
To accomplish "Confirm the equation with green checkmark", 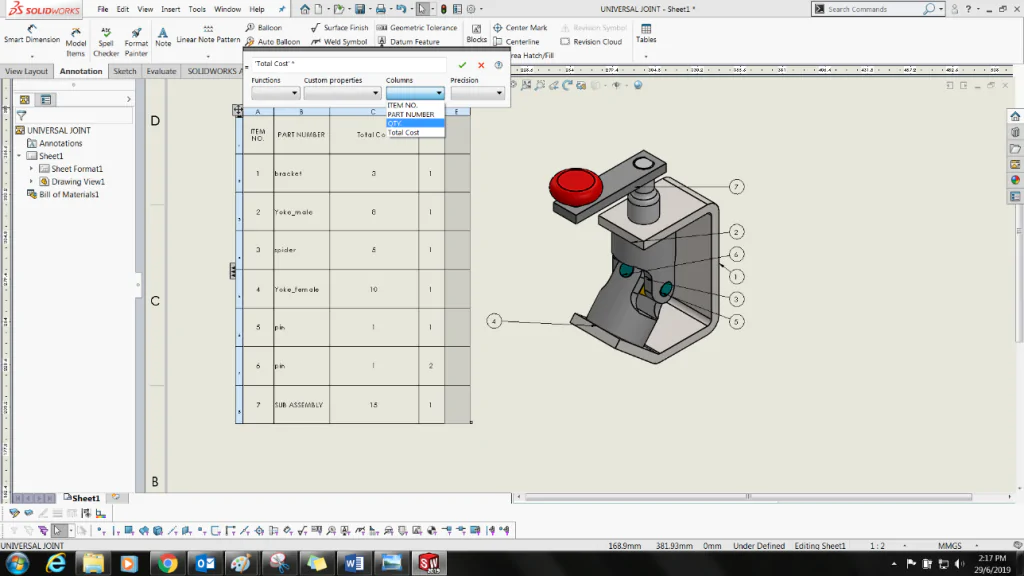I will tap(462, 65).
